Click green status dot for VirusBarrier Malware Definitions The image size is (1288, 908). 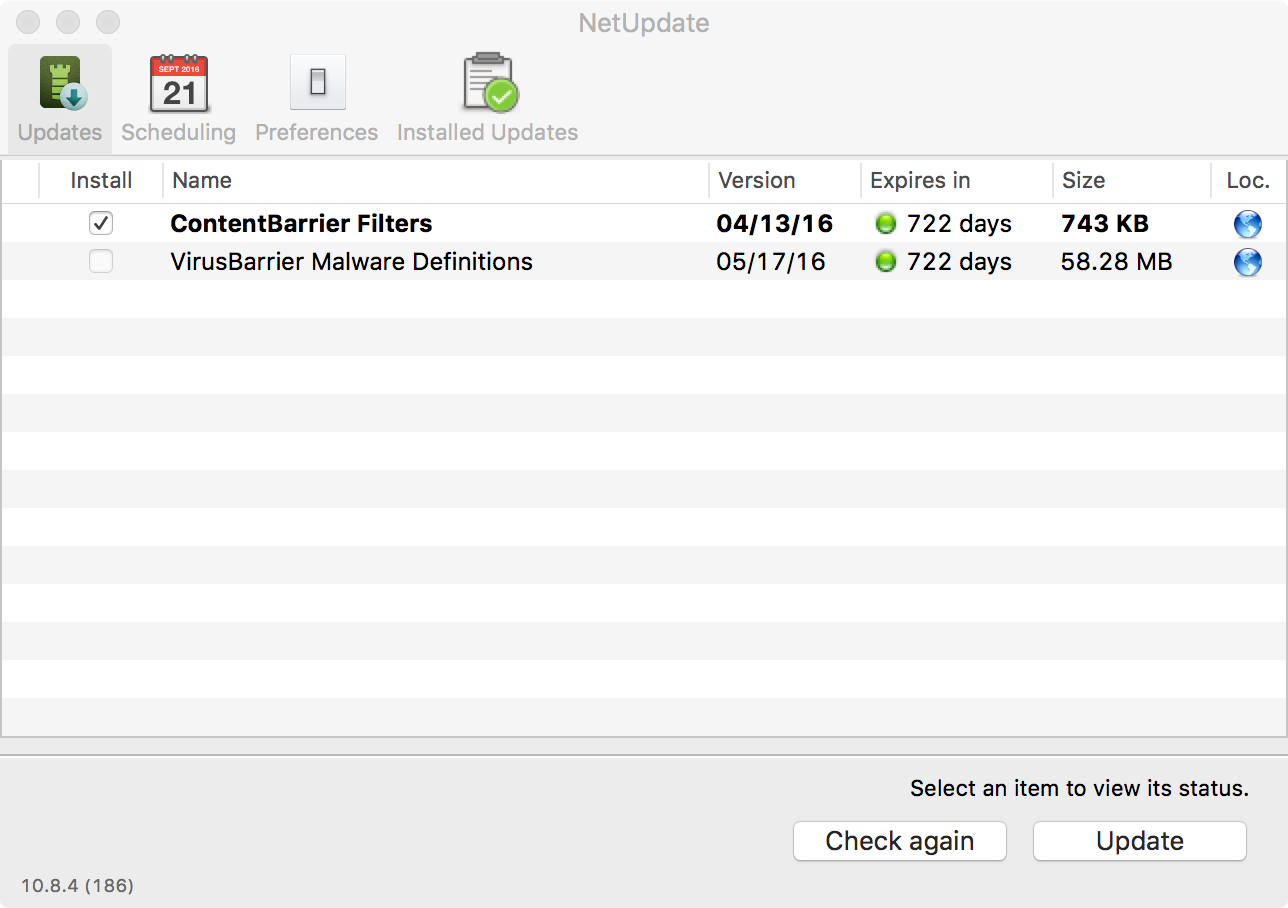[885, 262]
